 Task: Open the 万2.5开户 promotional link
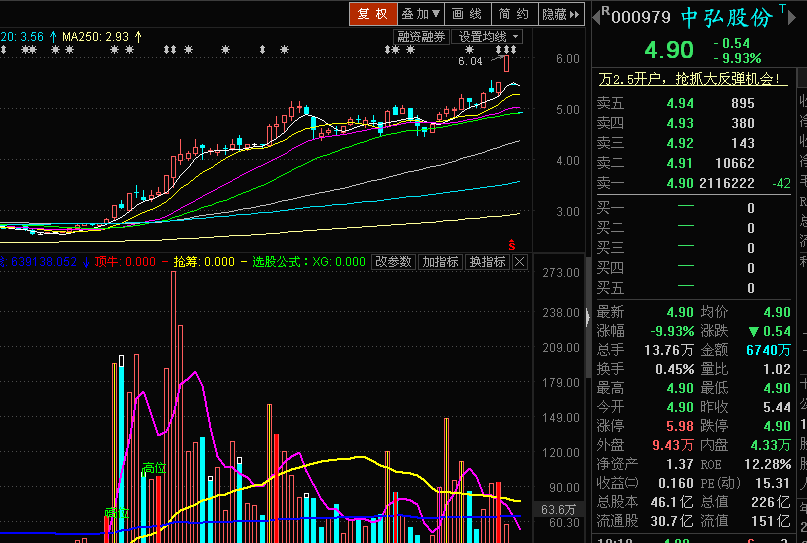(x=693, y=79)
